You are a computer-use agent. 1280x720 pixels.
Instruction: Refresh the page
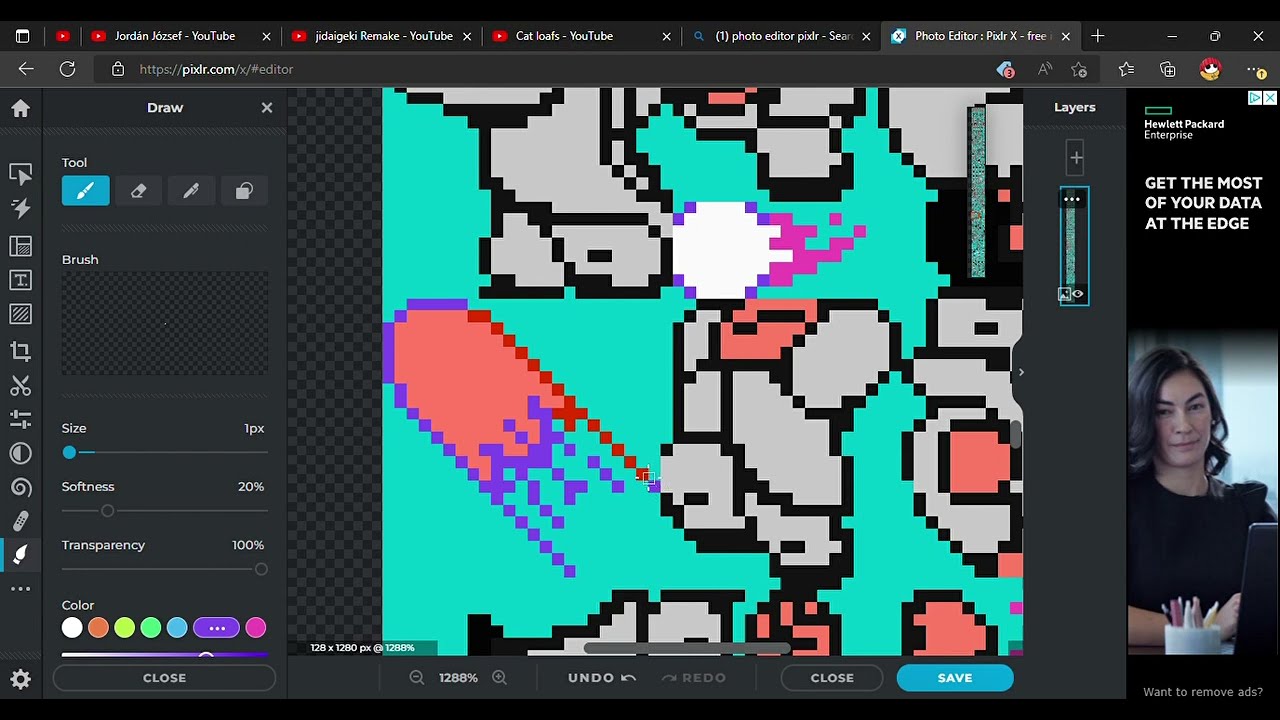(x=67, y=69)
